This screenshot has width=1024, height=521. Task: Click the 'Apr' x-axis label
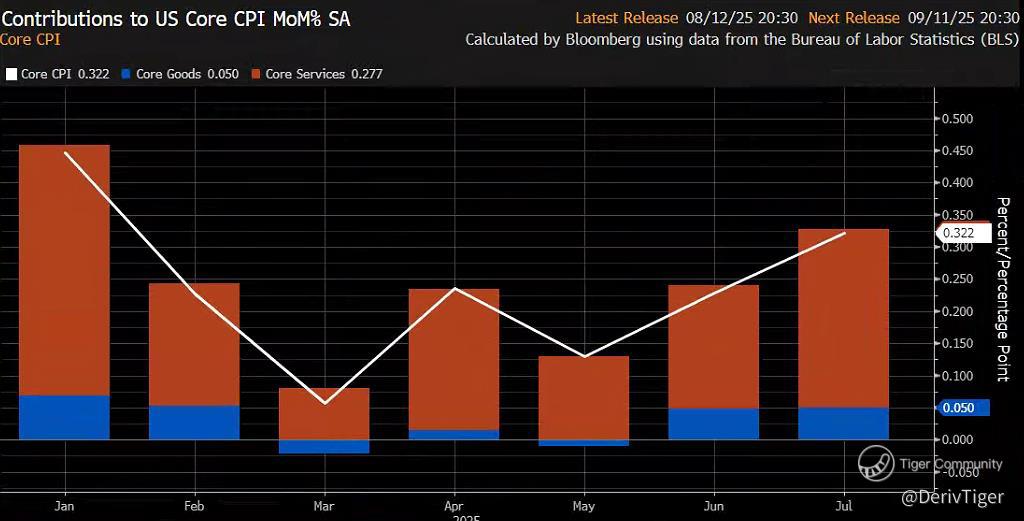click(x=454, y=506)
